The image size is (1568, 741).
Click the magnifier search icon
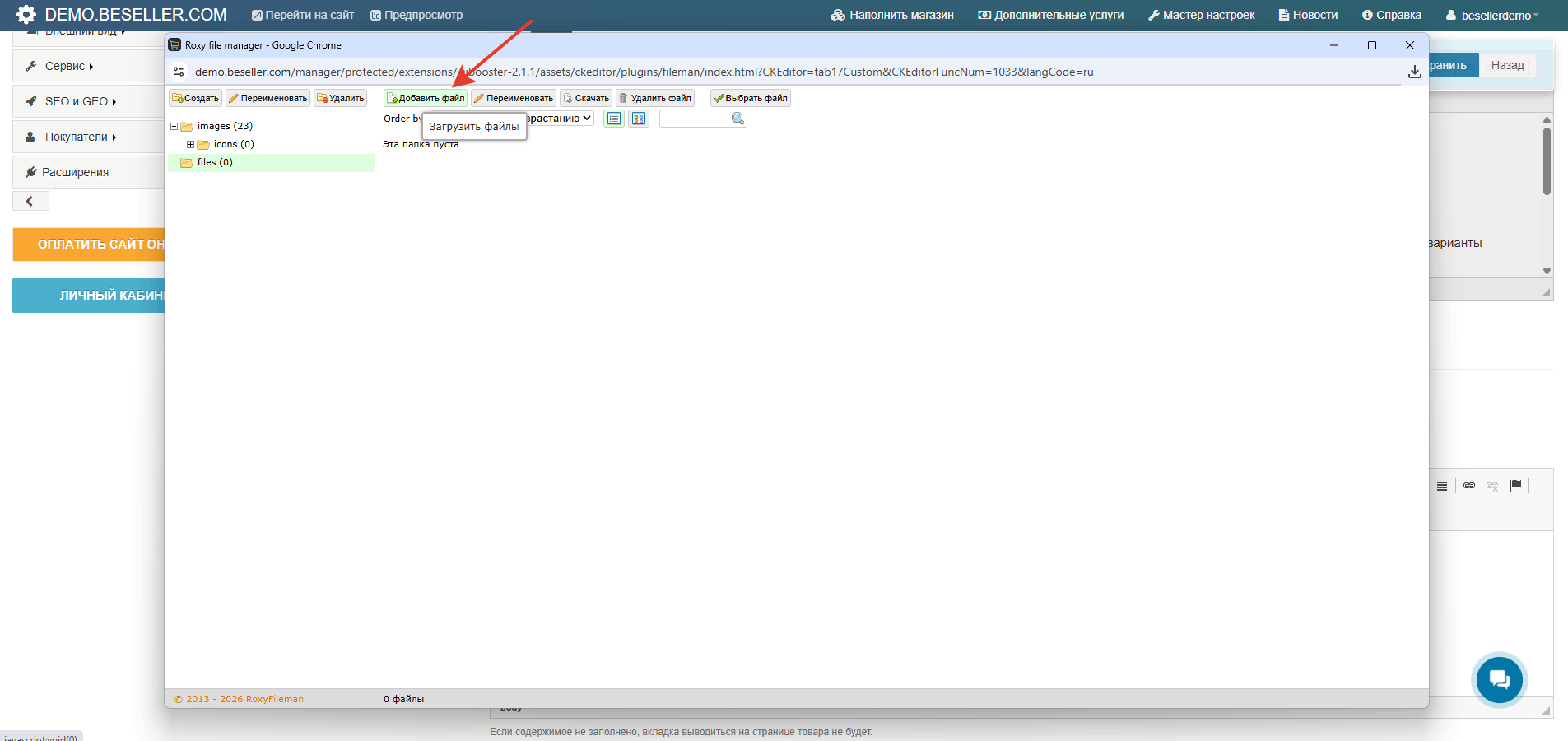[738, 119]
